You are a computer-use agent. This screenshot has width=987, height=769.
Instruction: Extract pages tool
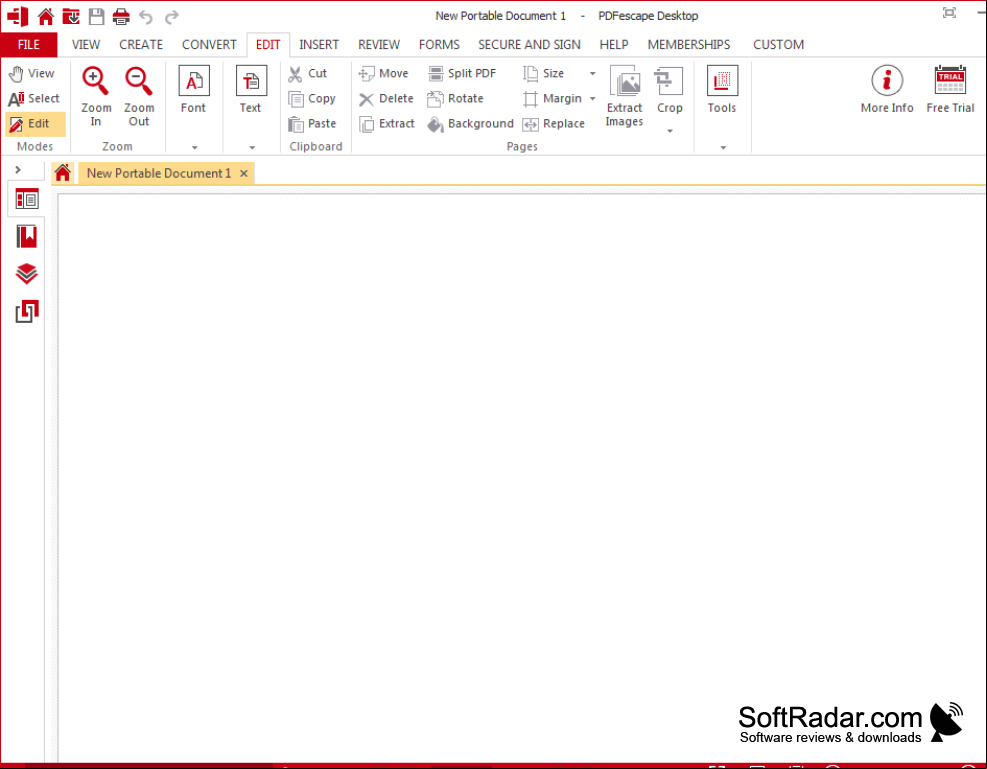click(x=386, y=124)
